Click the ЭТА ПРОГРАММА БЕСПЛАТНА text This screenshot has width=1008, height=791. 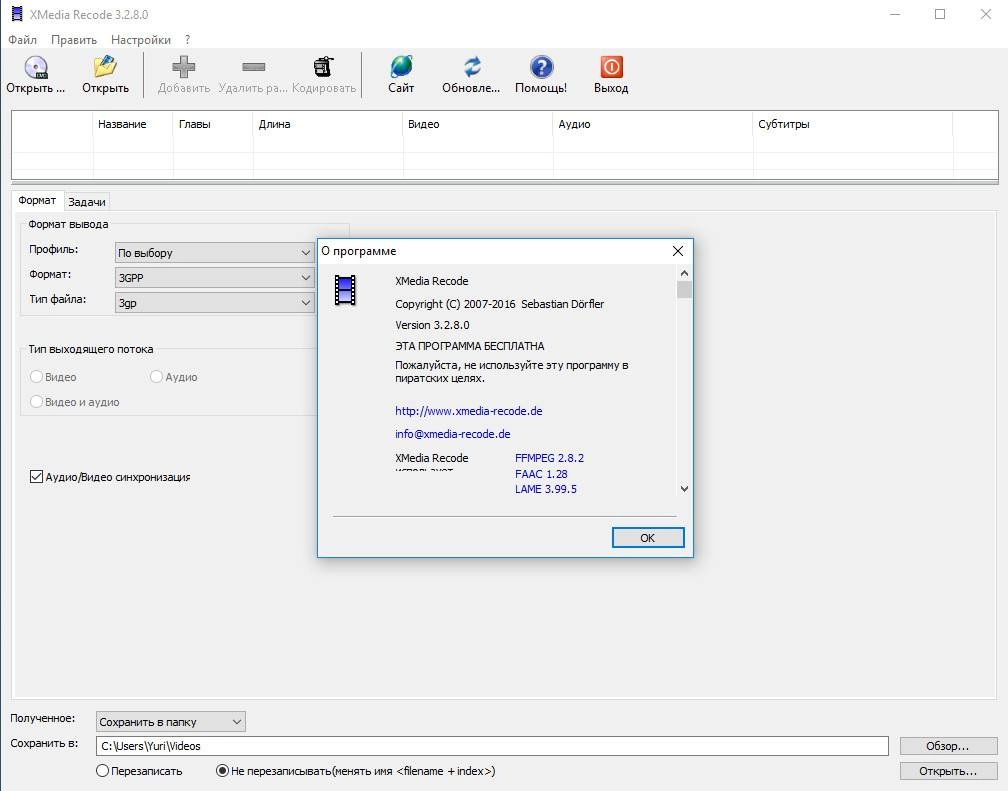469,346
